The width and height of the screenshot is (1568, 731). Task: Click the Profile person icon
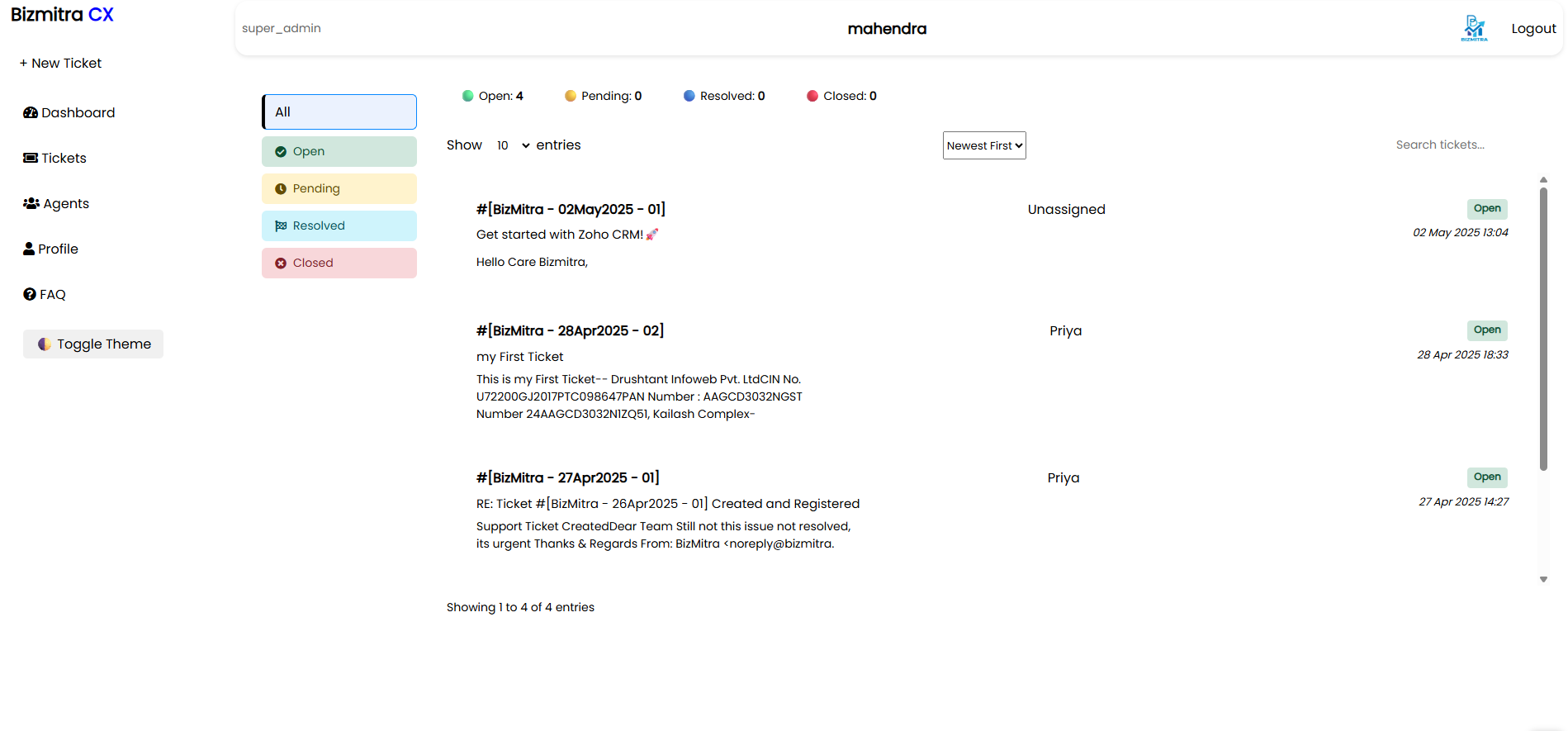(x=30, y=249)
